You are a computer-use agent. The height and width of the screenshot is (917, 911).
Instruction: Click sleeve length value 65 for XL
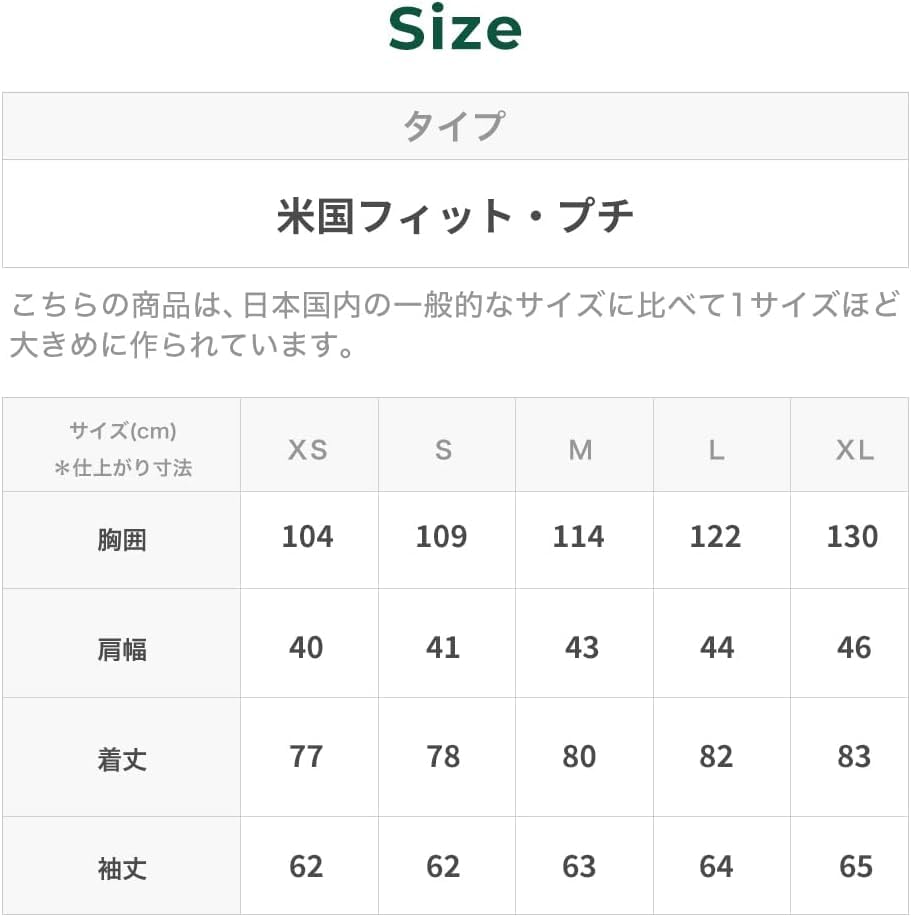pyautogui.click(x=855, y=866)
